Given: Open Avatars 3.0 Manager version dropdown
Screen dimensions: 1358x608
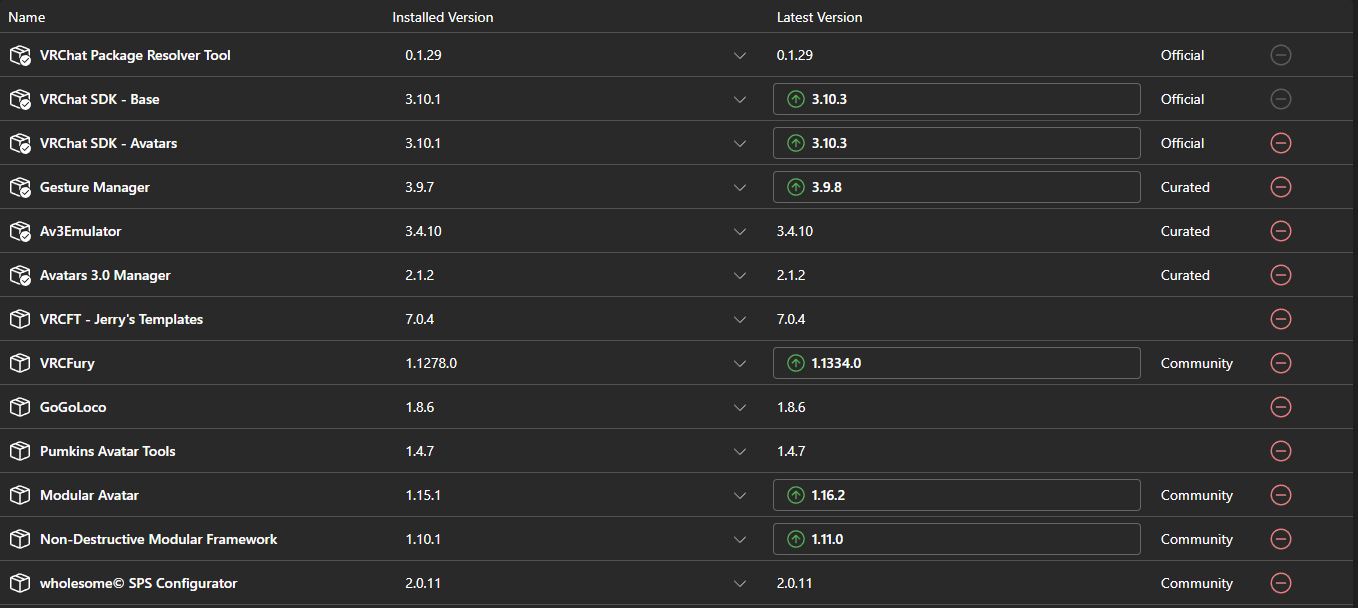Looking at the screenshot, I should 740,276.
